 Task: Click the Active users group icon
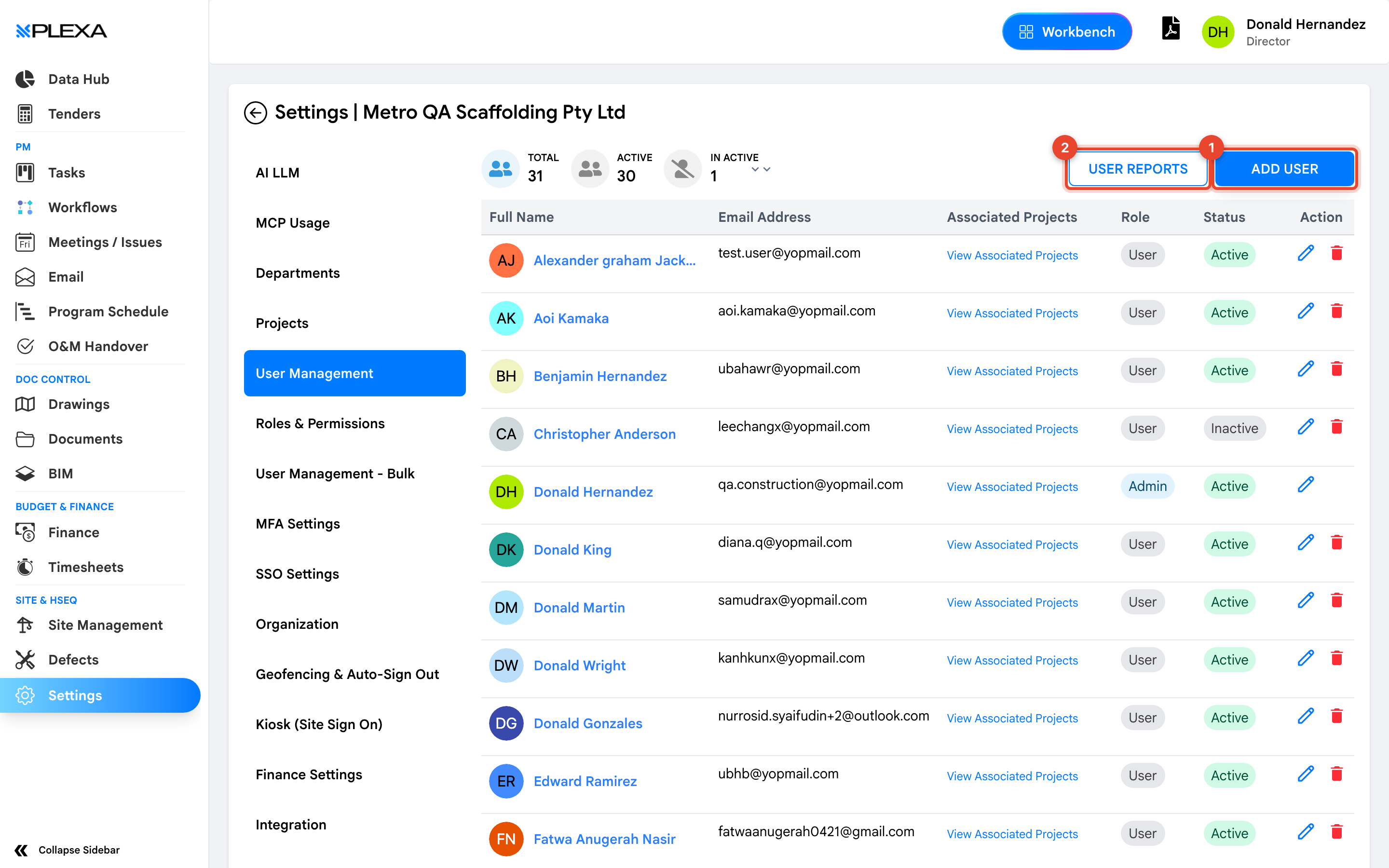pyautogui.click(x=590, y=169)
